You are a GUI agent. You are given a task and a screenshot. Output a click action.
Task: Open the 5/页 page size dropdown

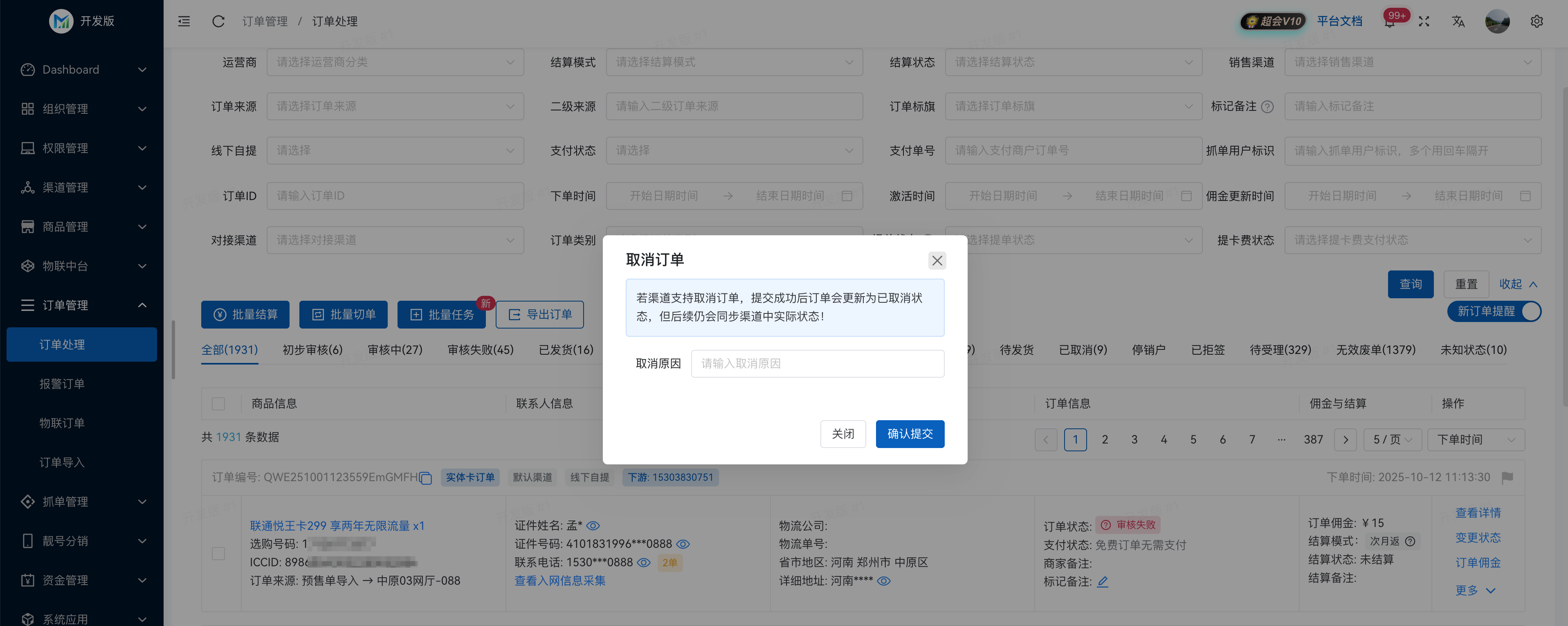[1392, 439]
